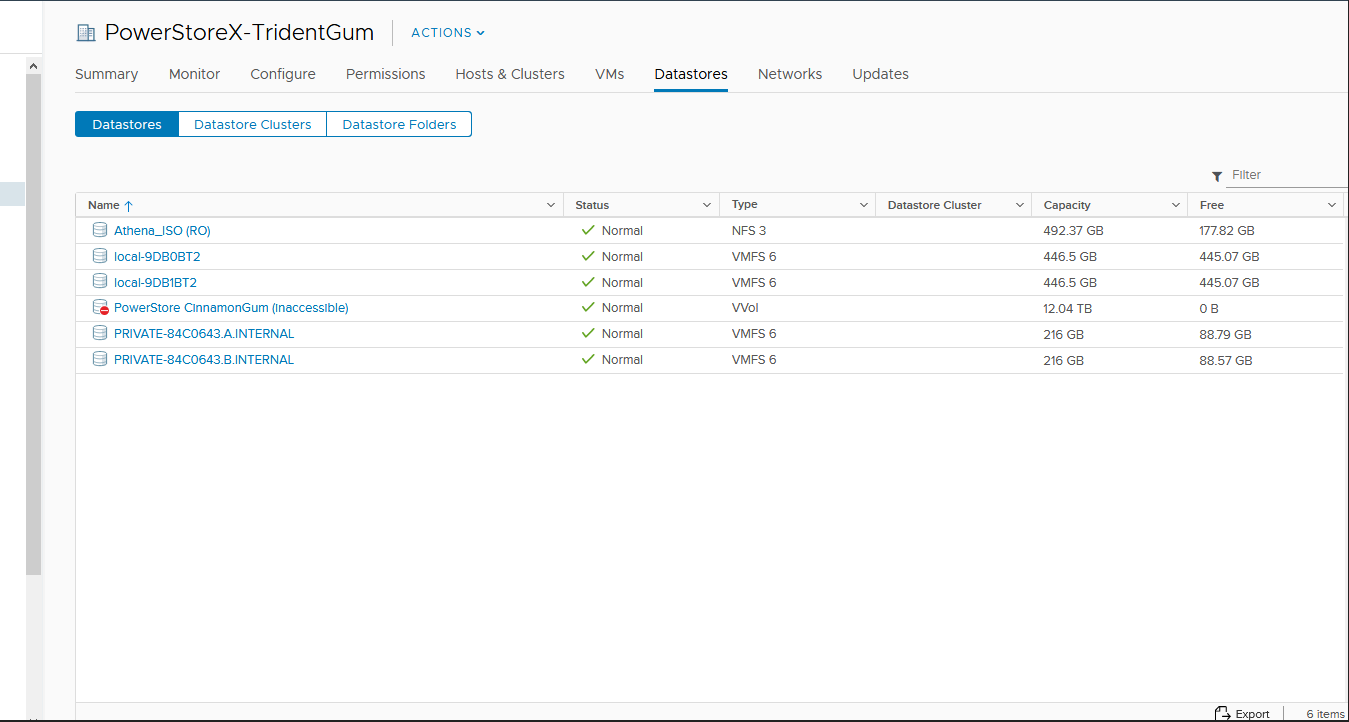Select the 492.37 GB capacity cell

(x=1074, y=231)
